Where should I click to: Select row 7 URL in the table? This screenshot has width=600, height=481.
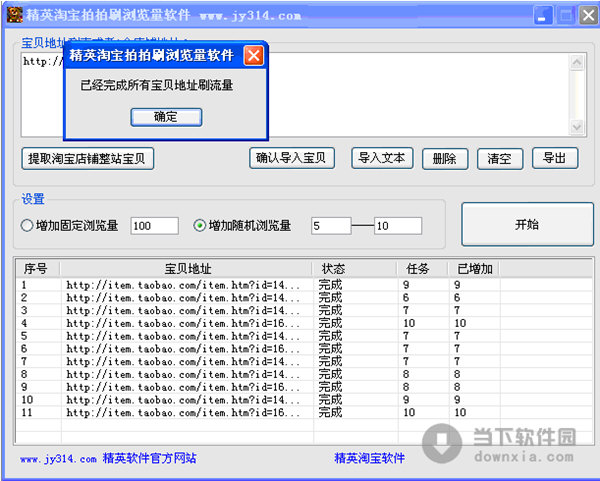(183, 361)
